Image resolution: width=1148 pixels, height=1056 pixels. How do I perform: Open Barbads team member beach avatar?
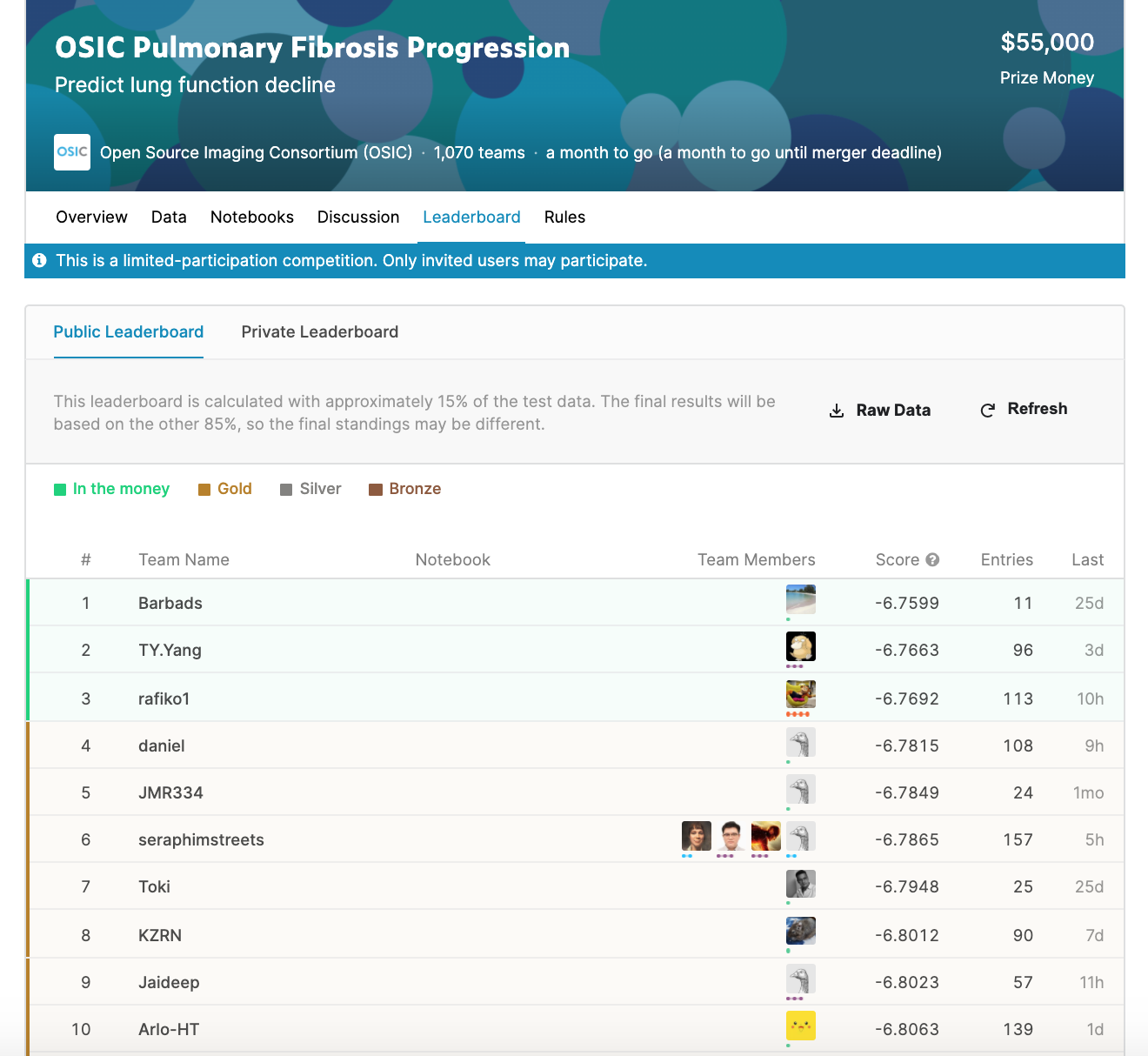click(801, 599)
